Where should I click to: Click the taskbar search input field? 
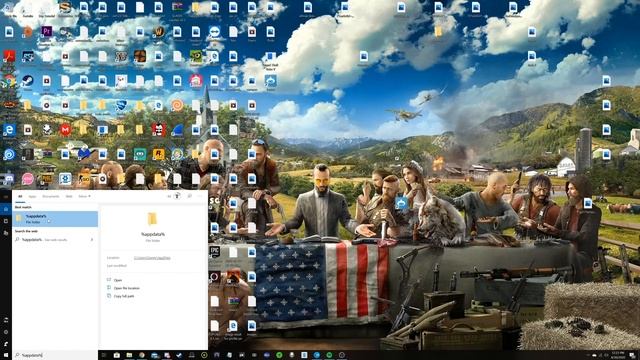(55, 355)
